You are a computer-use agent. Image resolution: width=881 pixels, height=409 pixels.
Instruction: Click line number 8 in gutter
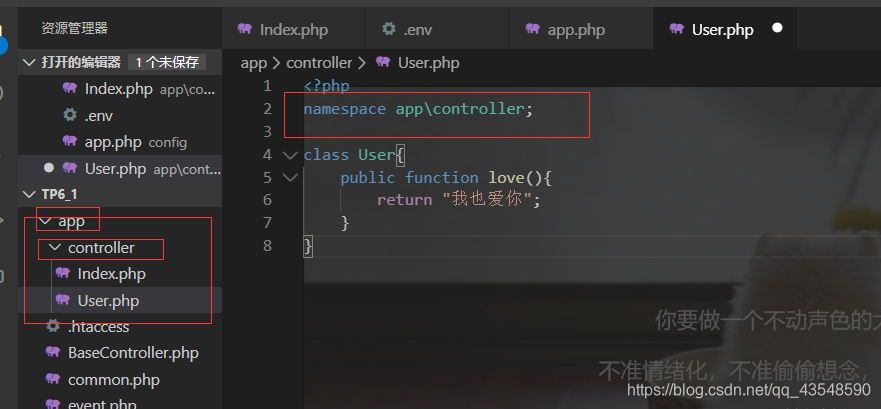pyautogui.click(x=267, y=246)
